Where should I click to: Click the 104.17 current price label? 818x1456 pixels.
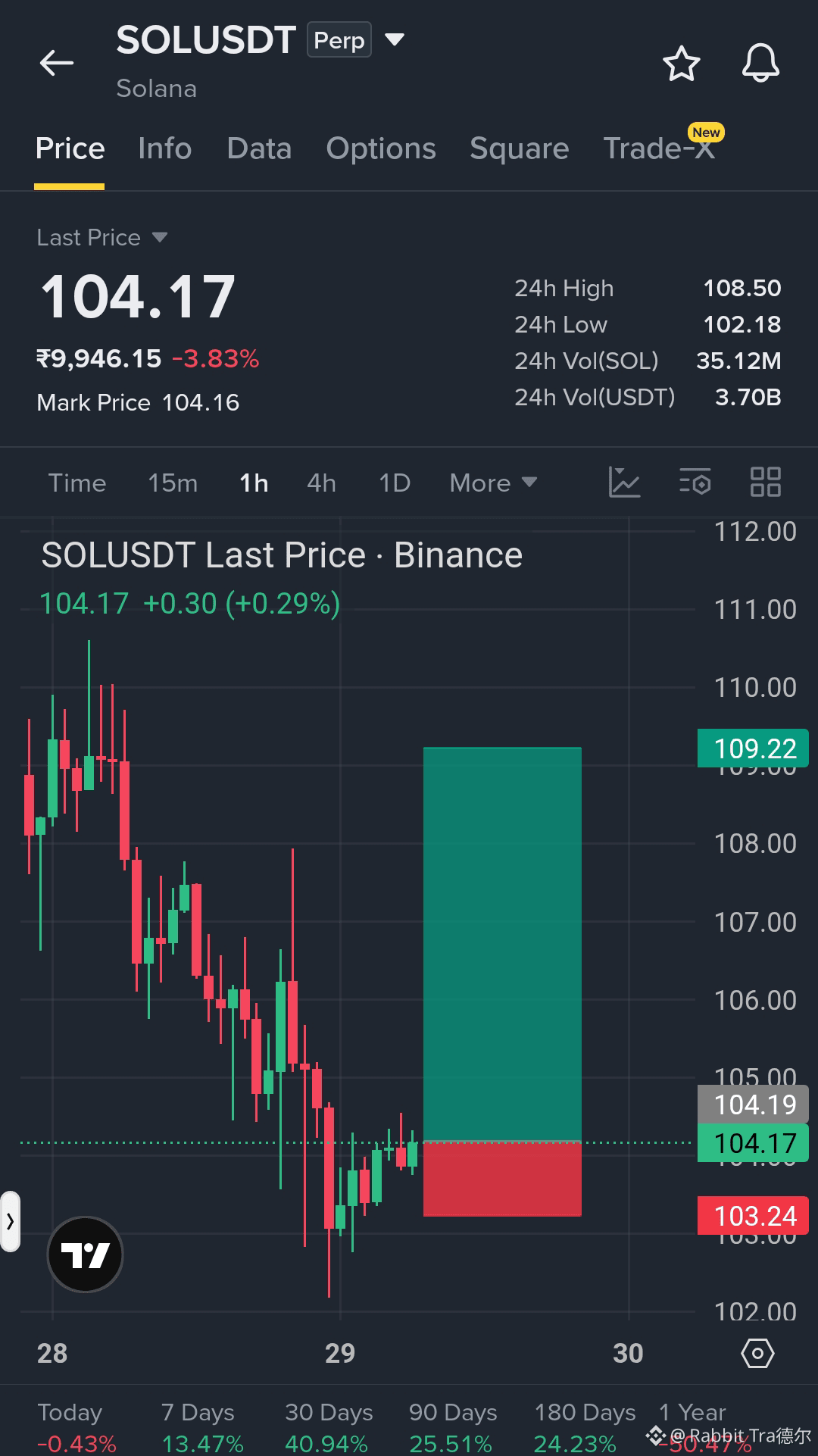coord(753,1142)
